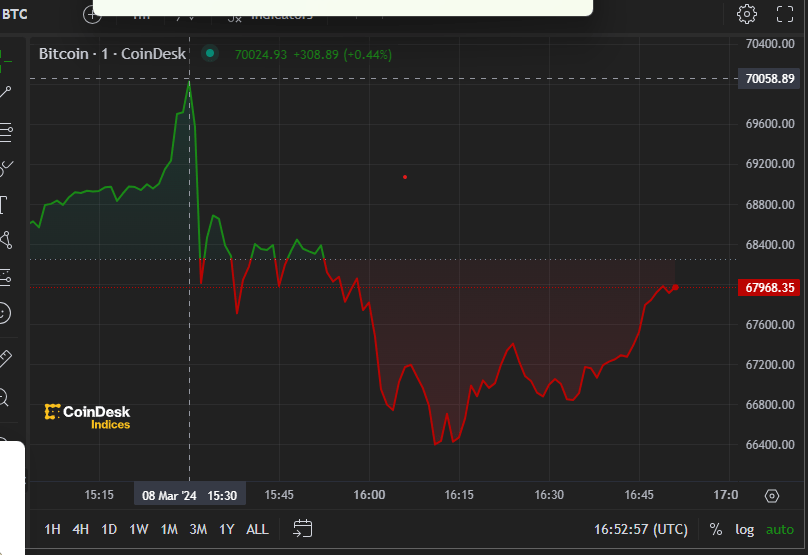Open the go to date calendar
Image resolution: width=808 pixels, height=555 pixels.
(x=304, y=529)
